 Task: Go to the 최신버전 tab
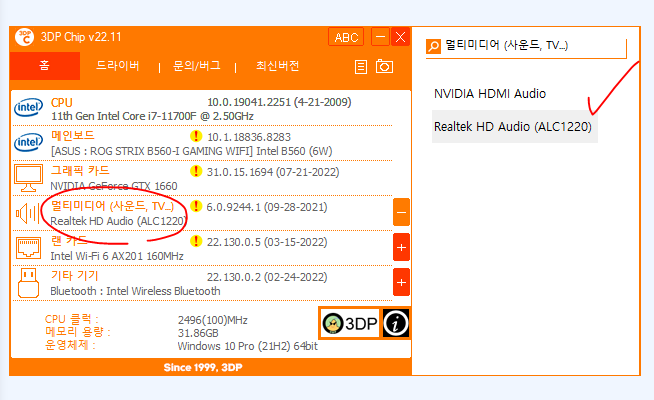pyautogui.click(x=277, y=65)
